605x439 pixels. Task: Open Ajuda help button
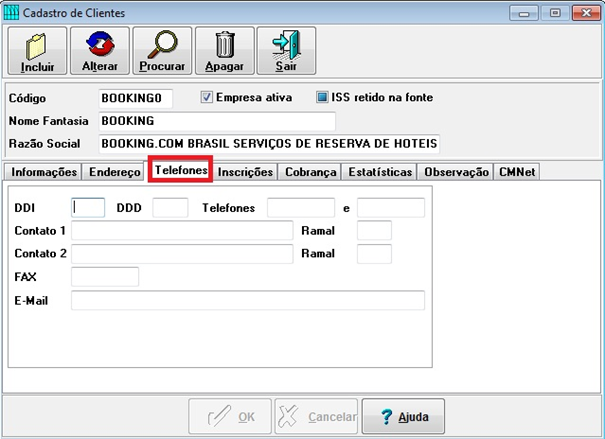pyautogui.click(x=403, y=417)
